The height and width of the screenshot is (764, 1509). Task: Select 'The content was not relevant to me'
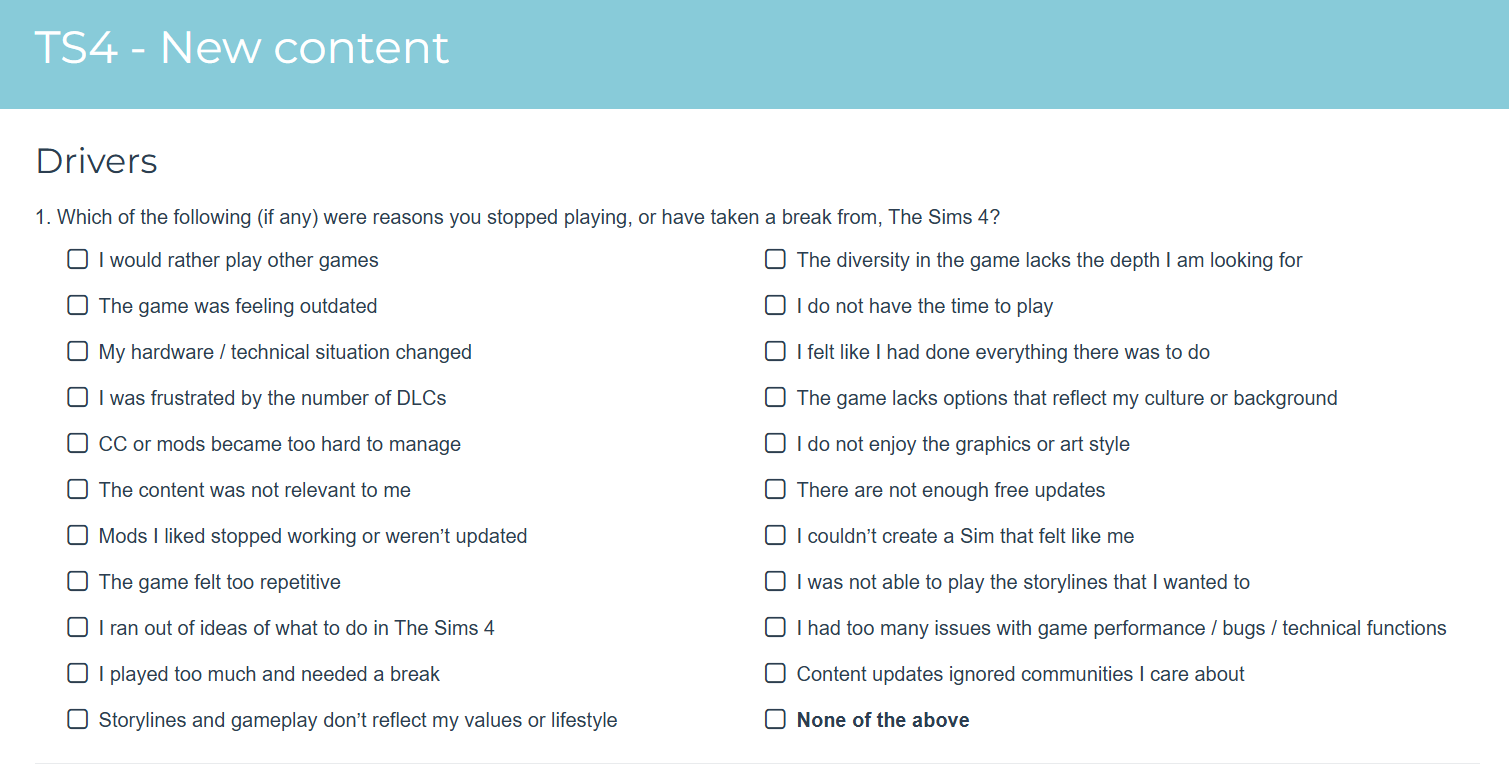tap(77, 490)
